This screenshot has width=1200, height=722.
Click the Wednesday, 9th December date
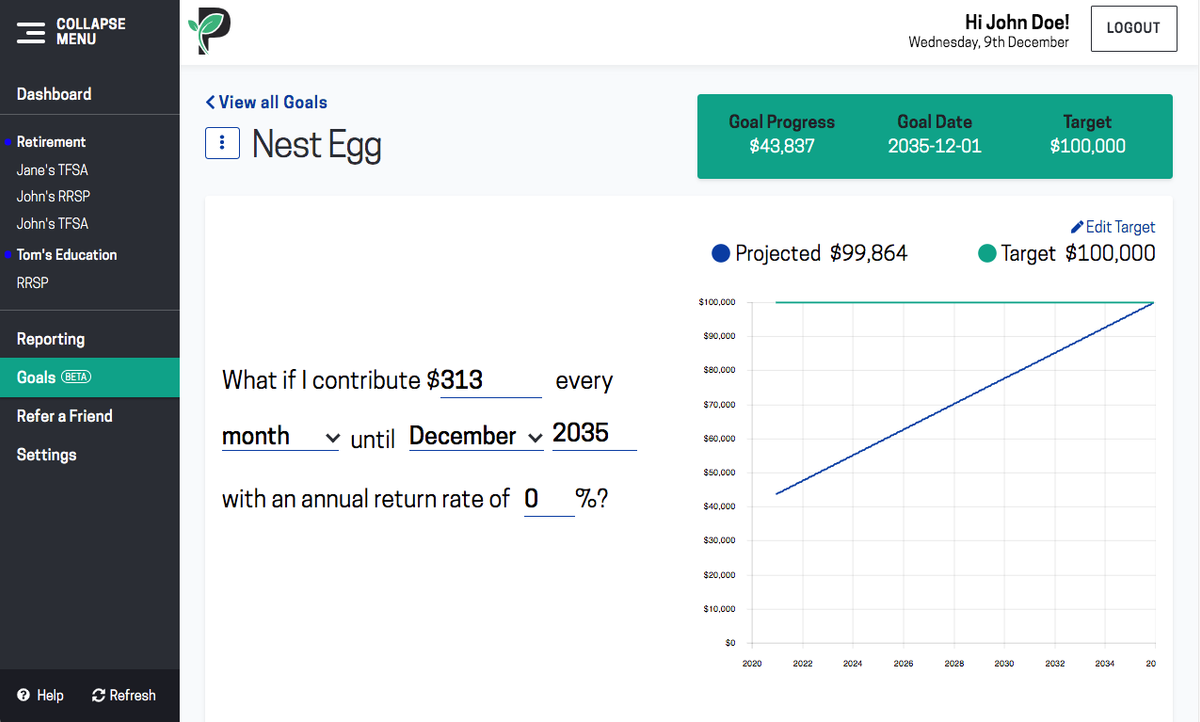coord(989,42)
